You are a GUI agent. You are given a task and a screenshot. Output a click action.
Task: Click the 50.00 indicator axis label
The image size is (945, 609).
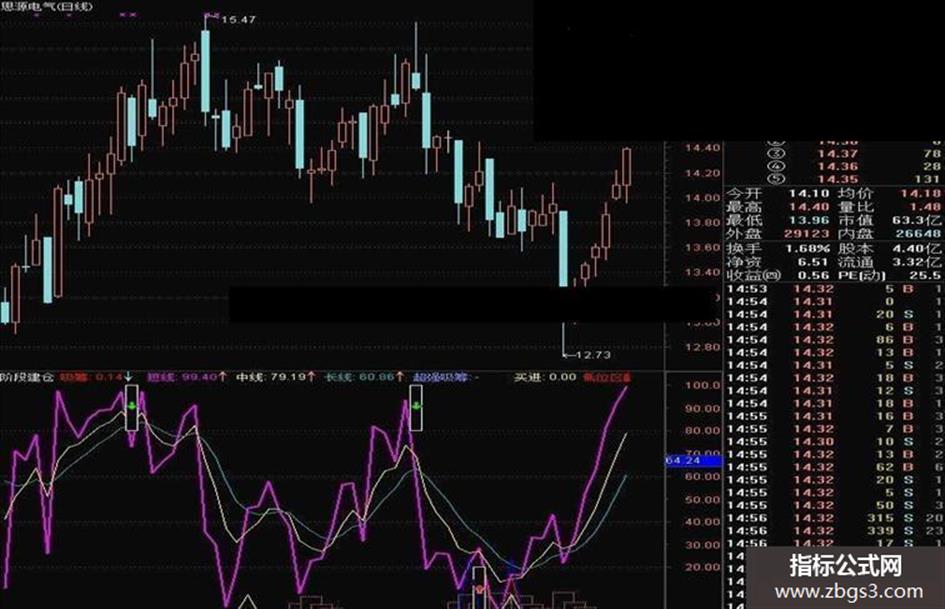pos(703,499)
